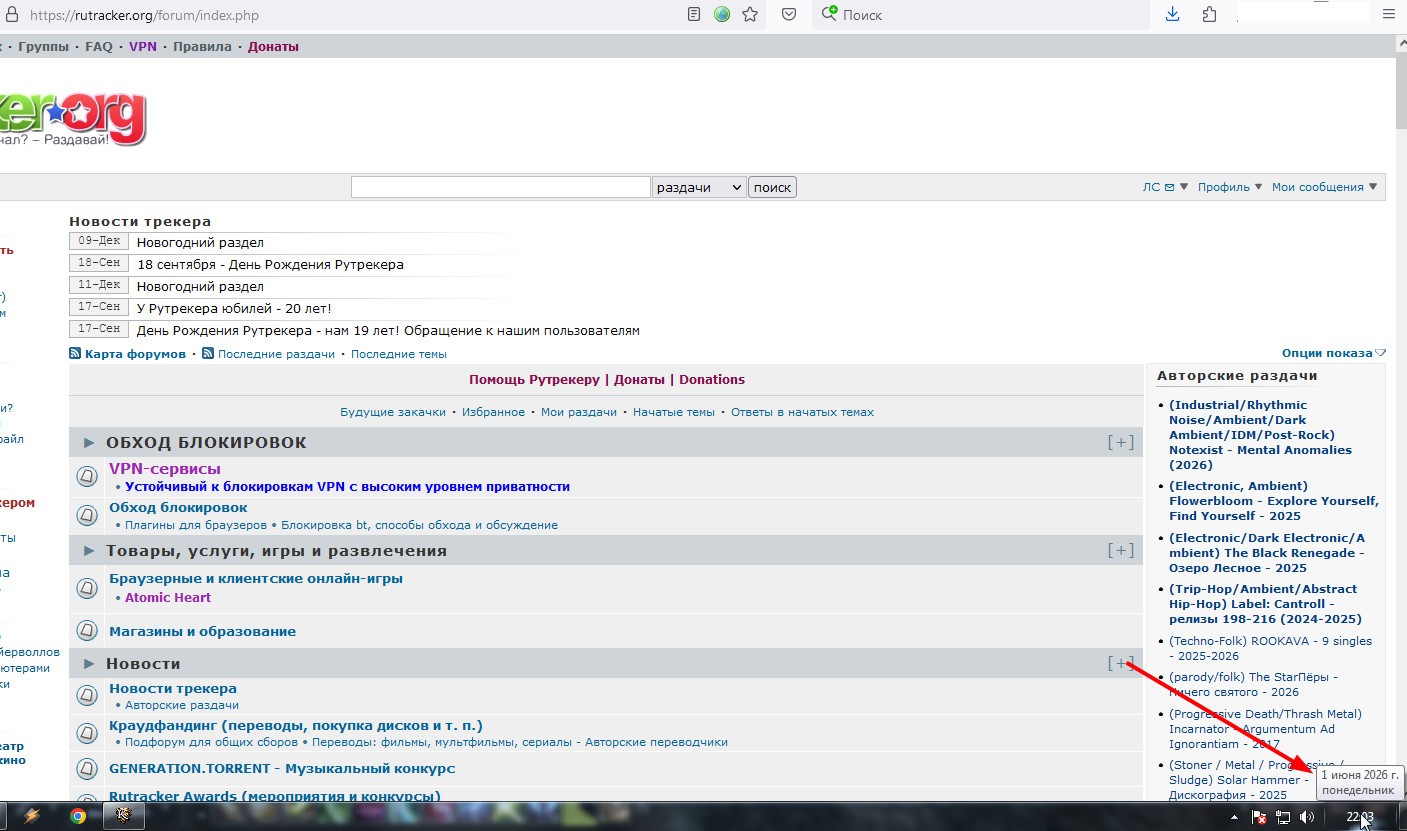The width and height of the screenshot is (1407, 831).
Task: Click the Обход блокировок forum status icon
Action: coord(87,515)
